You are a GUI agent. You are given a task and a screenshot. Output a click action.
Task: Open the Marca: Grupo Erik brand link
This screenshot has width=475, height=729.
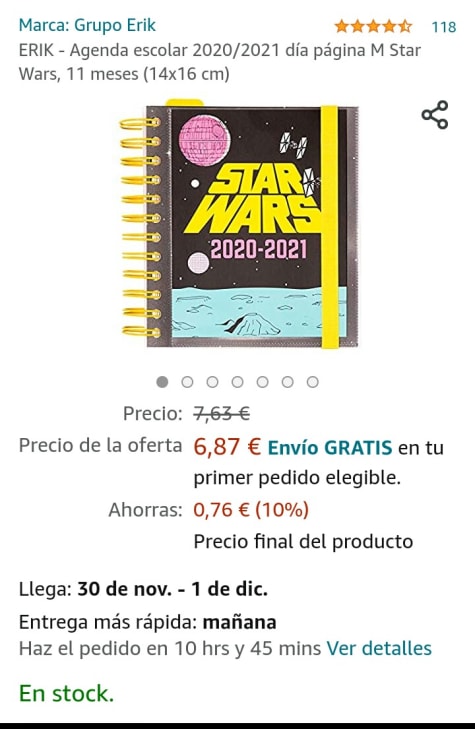click(x=87, y=25)
